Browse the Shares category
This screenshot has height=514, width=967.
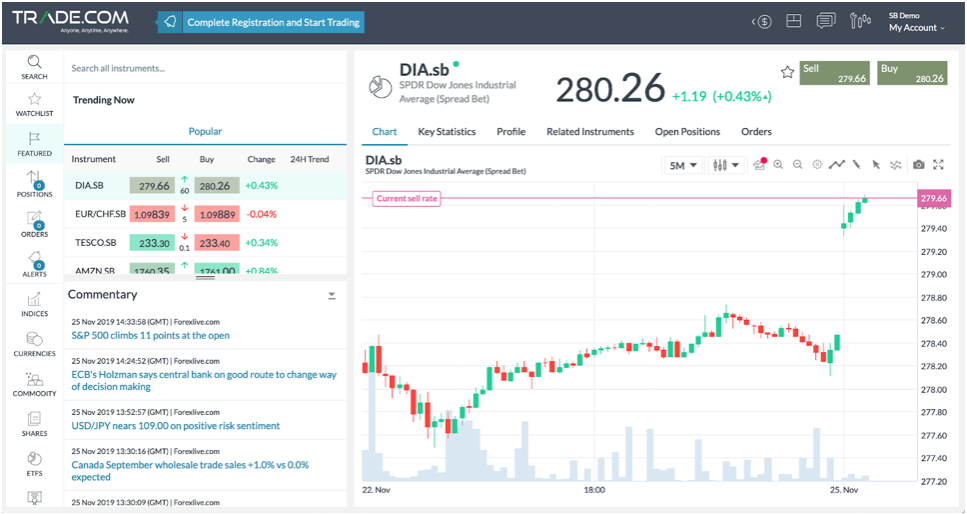click(34, 424)
